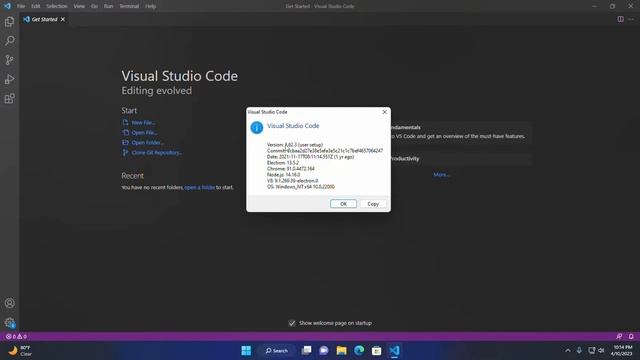The height and width of the screenshot is (360, 640).
Task: Open the Manage gear icon
Action: tap(9, 323)
